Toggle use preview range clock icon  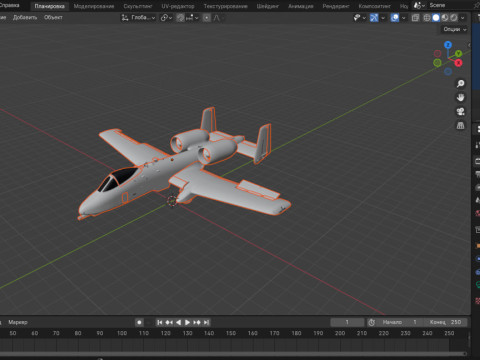click(x=371, y=322)
